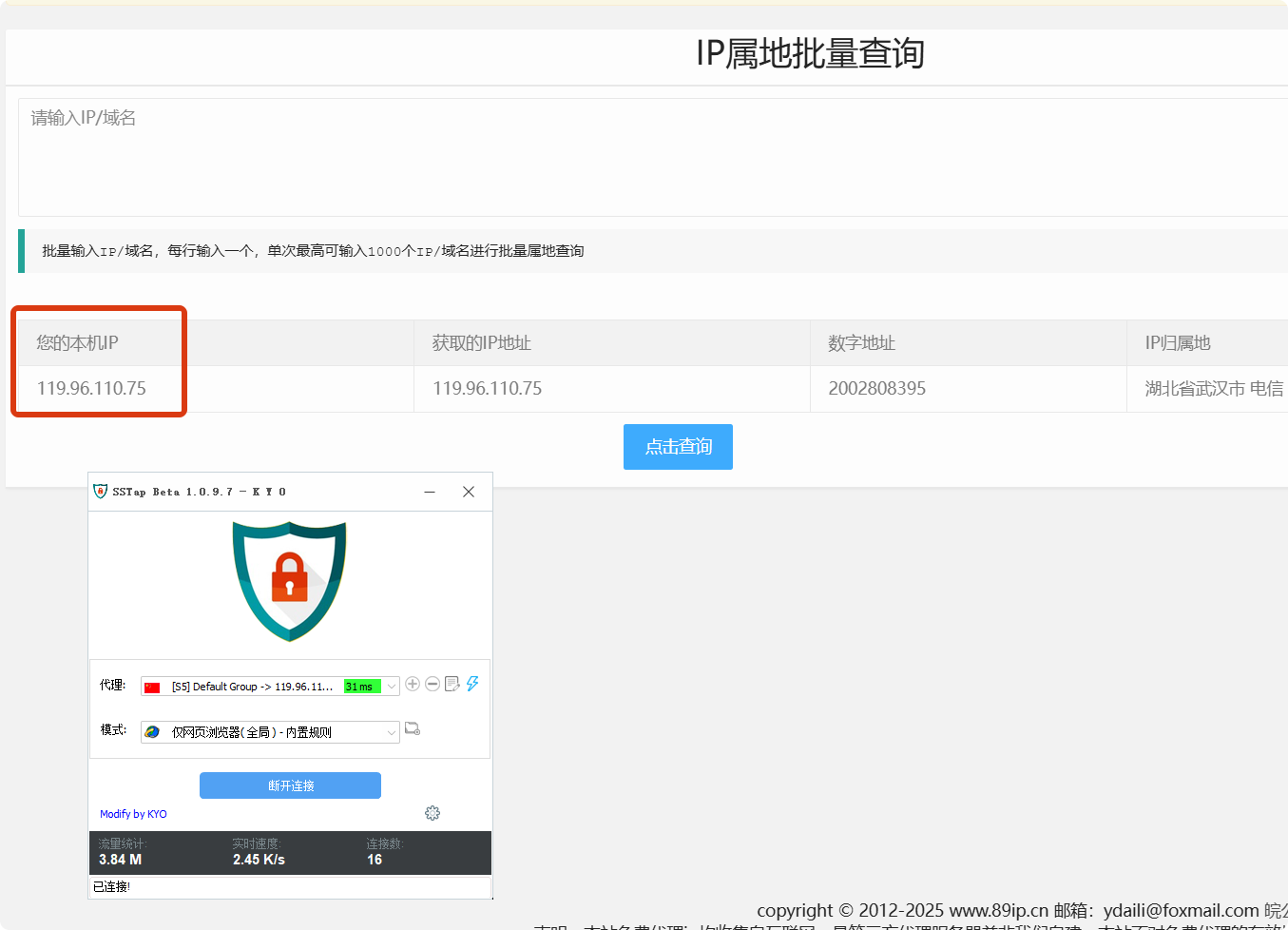Close the SSTap window

point(469,492)
